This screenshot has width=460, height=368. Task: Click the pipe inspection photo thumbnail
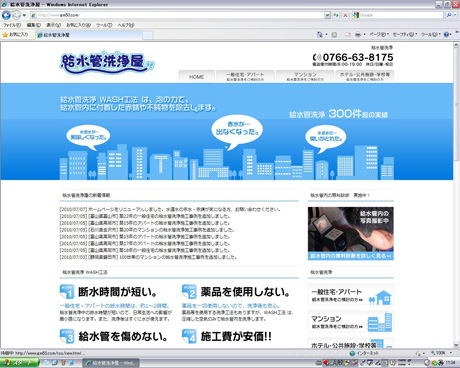(350, 233)
